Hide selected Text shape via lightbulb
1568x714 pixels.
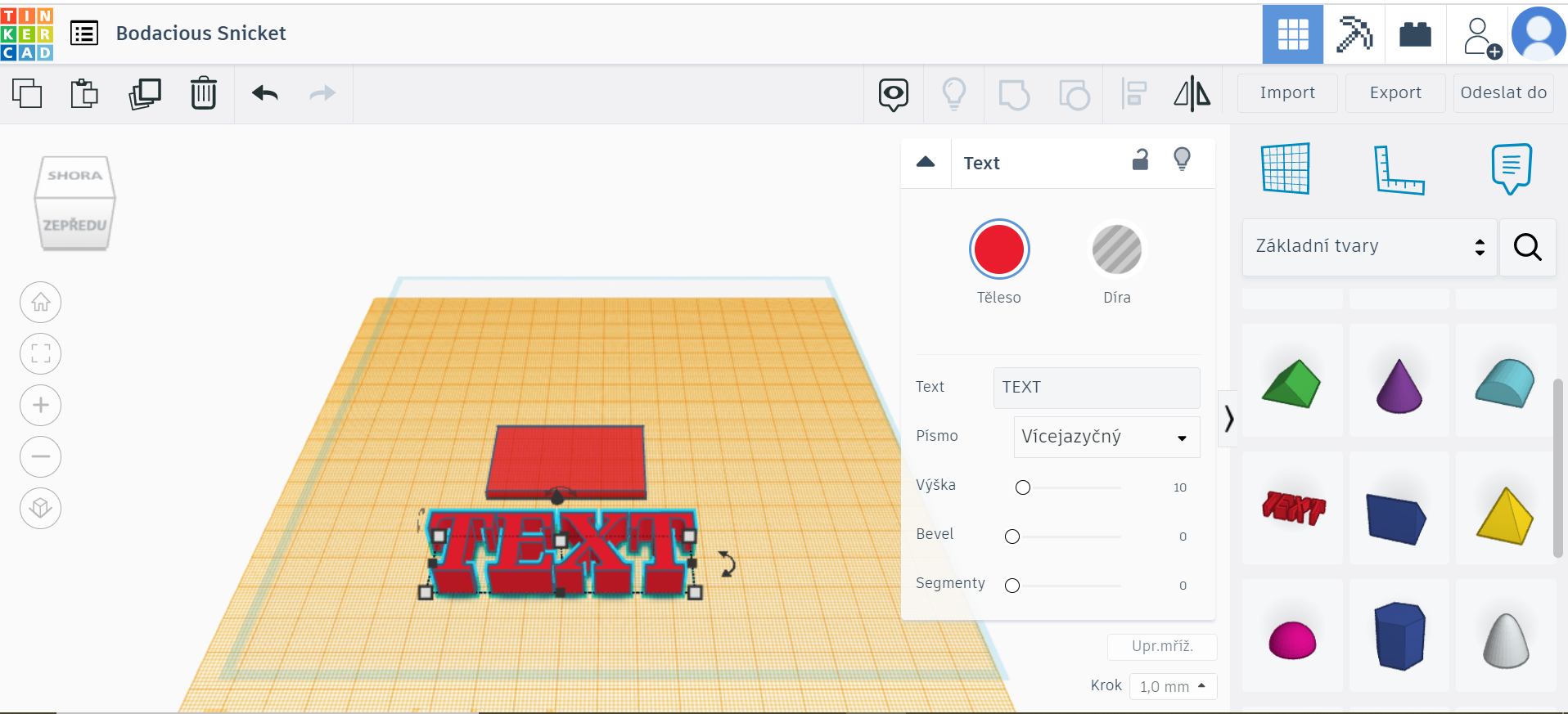[1182, 159]
